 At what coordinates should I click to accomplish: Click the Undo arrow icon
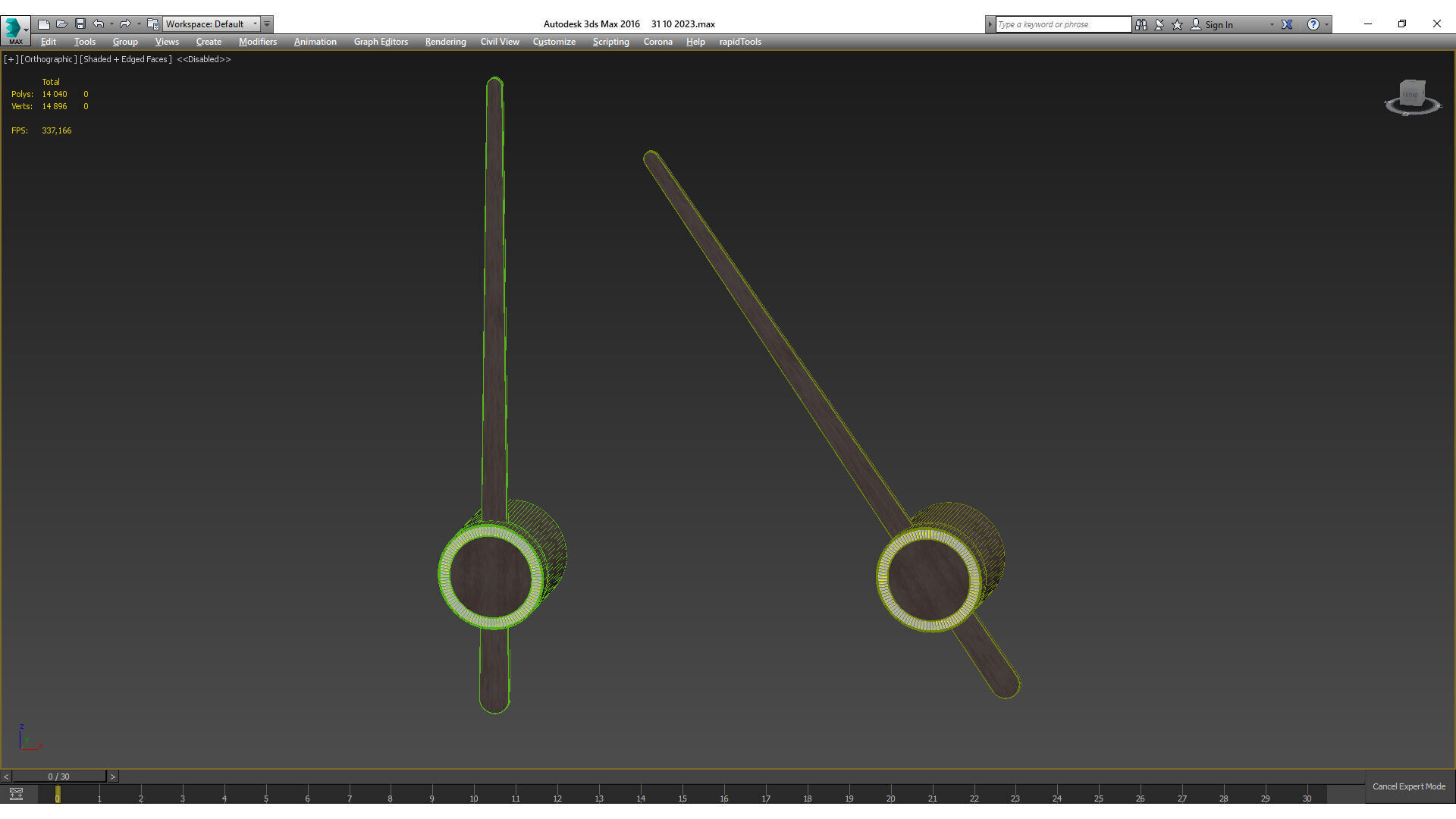click(x=99, y=24)
